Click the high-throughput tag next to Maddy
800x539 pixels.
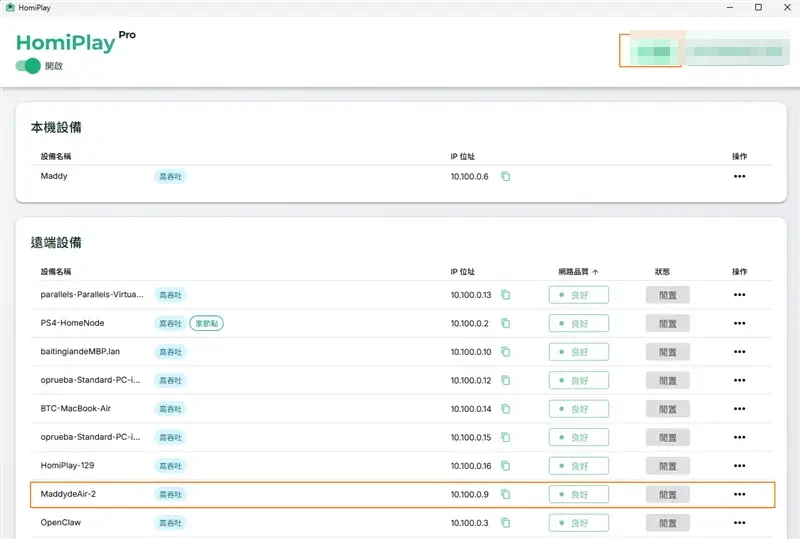(x=170, y=176)
